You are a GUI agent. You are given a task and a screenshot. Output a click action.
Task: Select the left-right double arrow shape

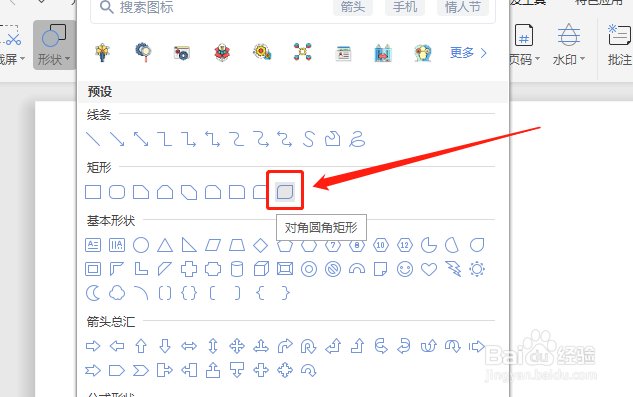pos(189,346)
